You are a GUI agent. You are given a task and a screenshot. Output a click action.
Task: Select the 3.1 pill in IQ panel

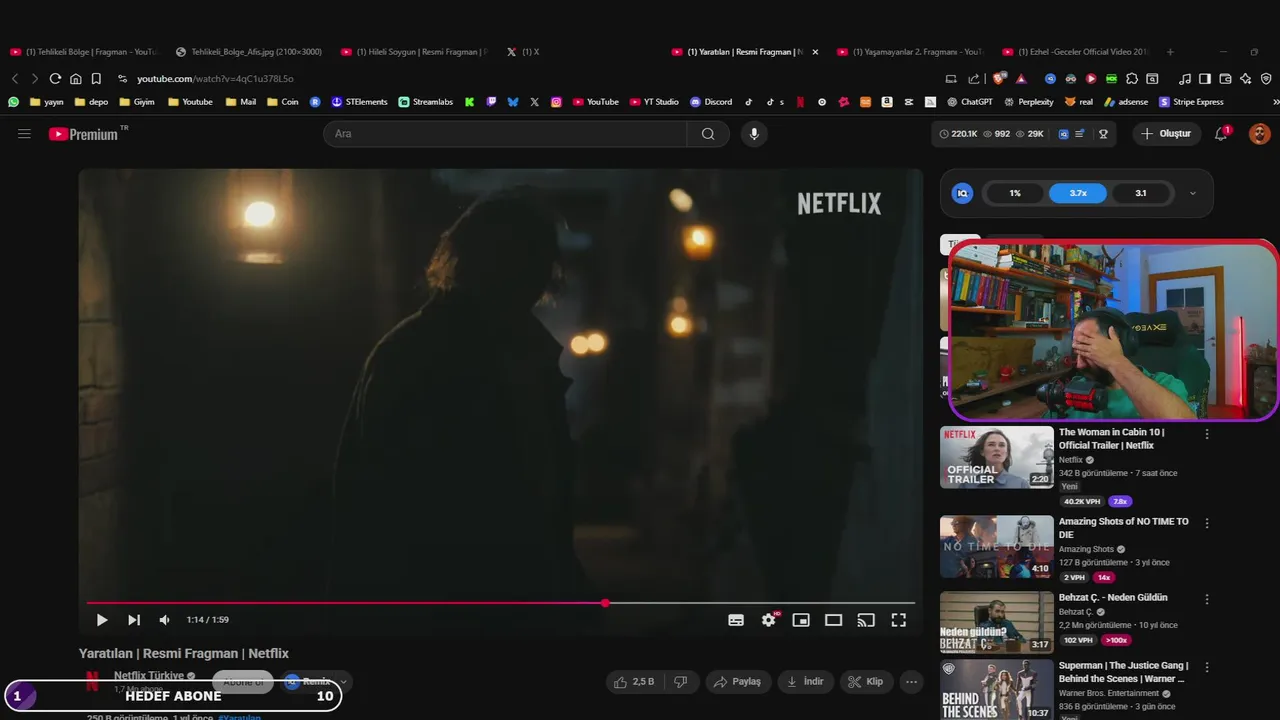[x=1141, y=193]
